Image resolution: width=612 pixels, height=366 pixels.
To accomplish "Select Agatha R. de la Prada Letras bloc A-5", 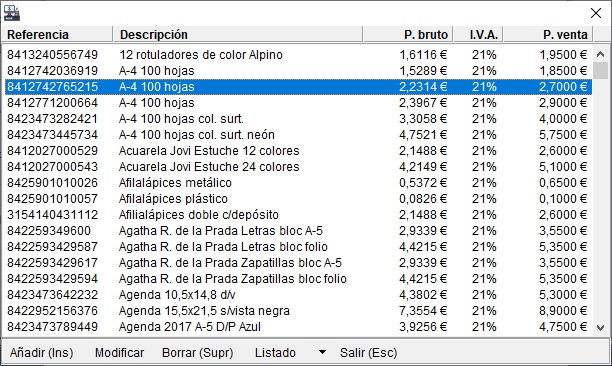I will [299, 231].
